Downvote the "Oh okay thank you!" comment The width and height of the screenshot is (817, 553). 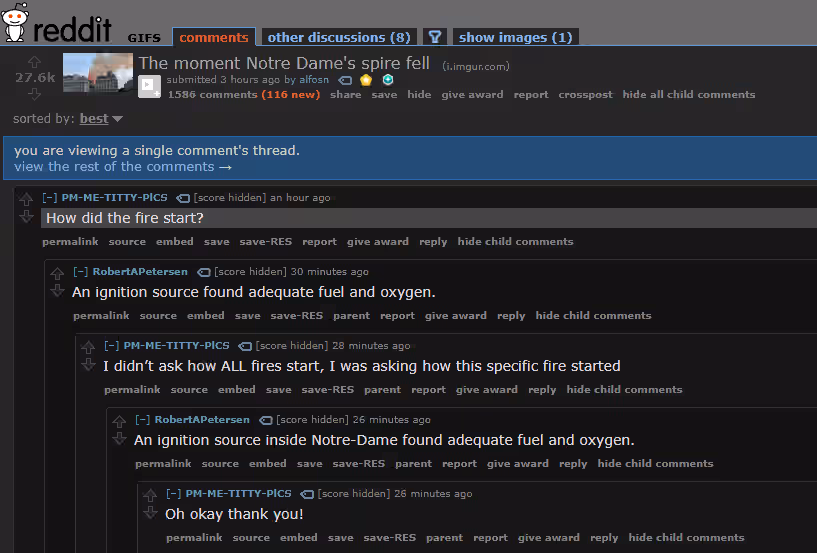pos(150,513)
